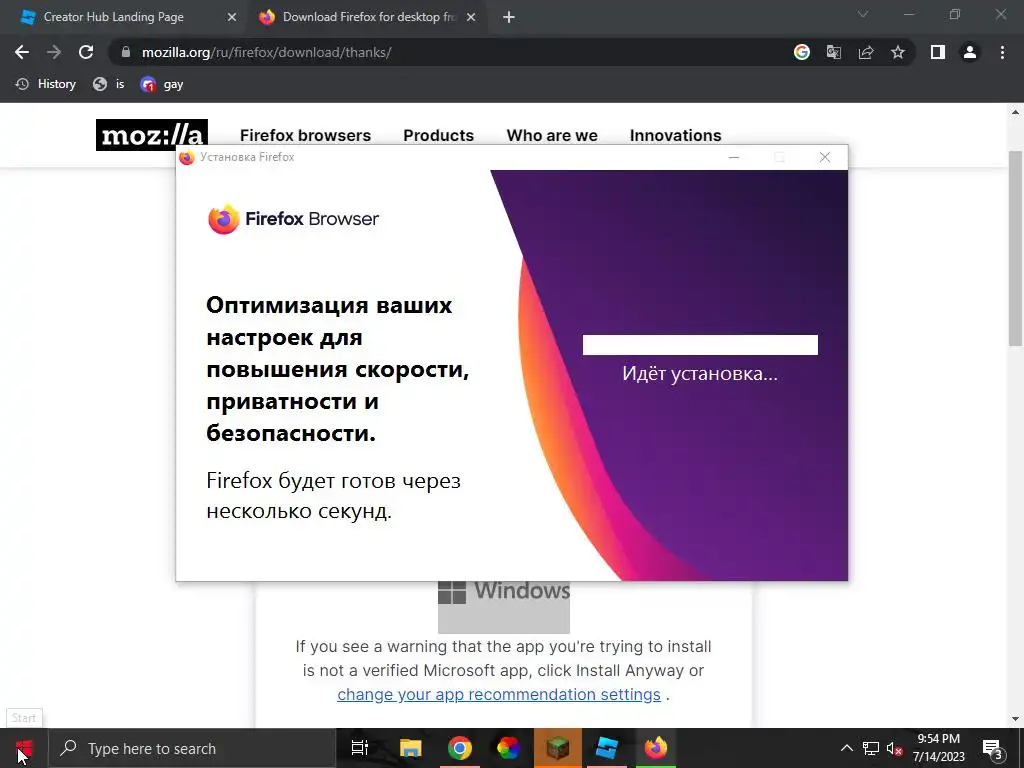Viewport: 1024px width, 768px height.
Task: Close the Firefox installer window
Action: pyautogui.click(x=825, y=157)
